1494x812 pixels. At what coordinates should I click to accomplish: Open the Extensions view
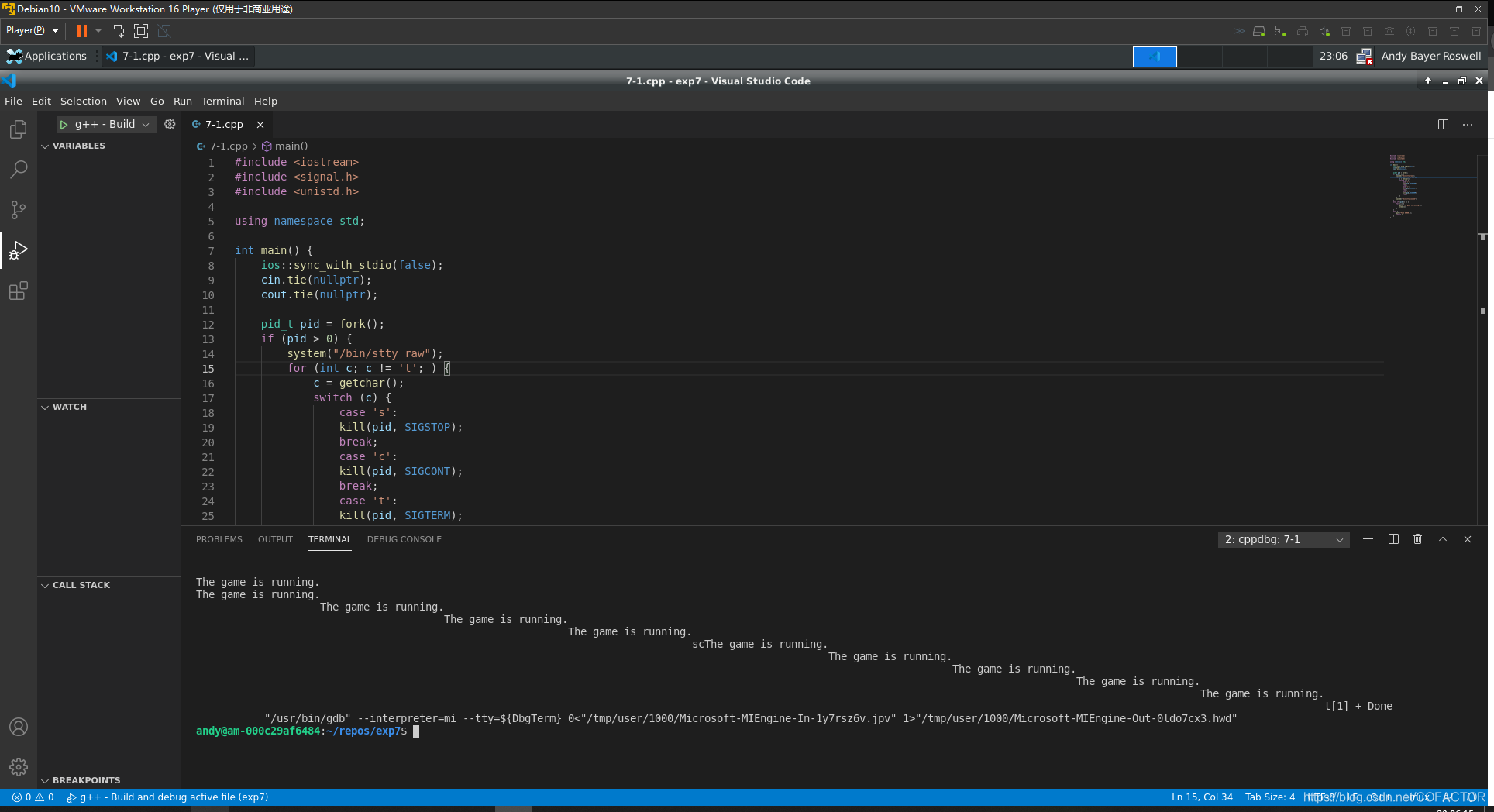point(19,291)
